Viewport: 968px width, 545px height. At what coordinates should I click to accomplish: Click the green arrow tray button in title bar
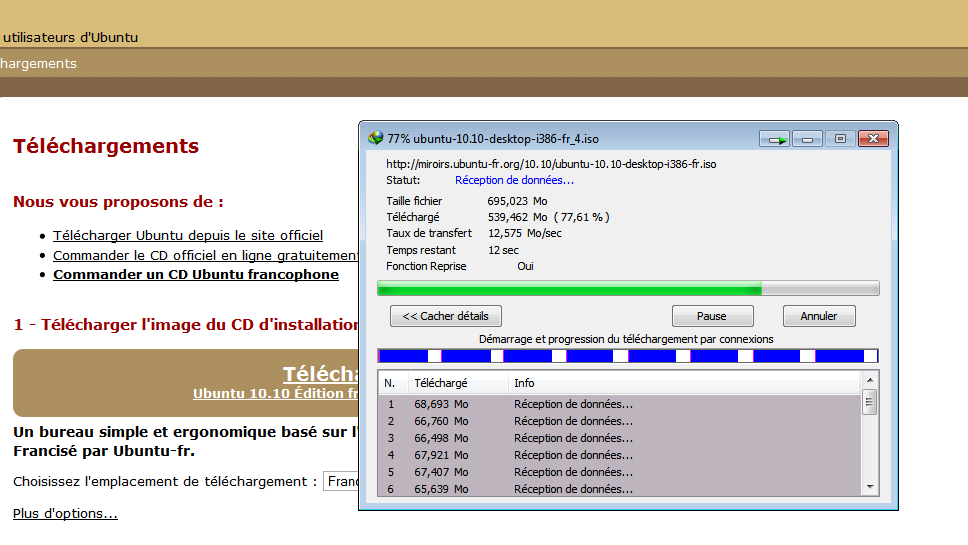(775, 139)
